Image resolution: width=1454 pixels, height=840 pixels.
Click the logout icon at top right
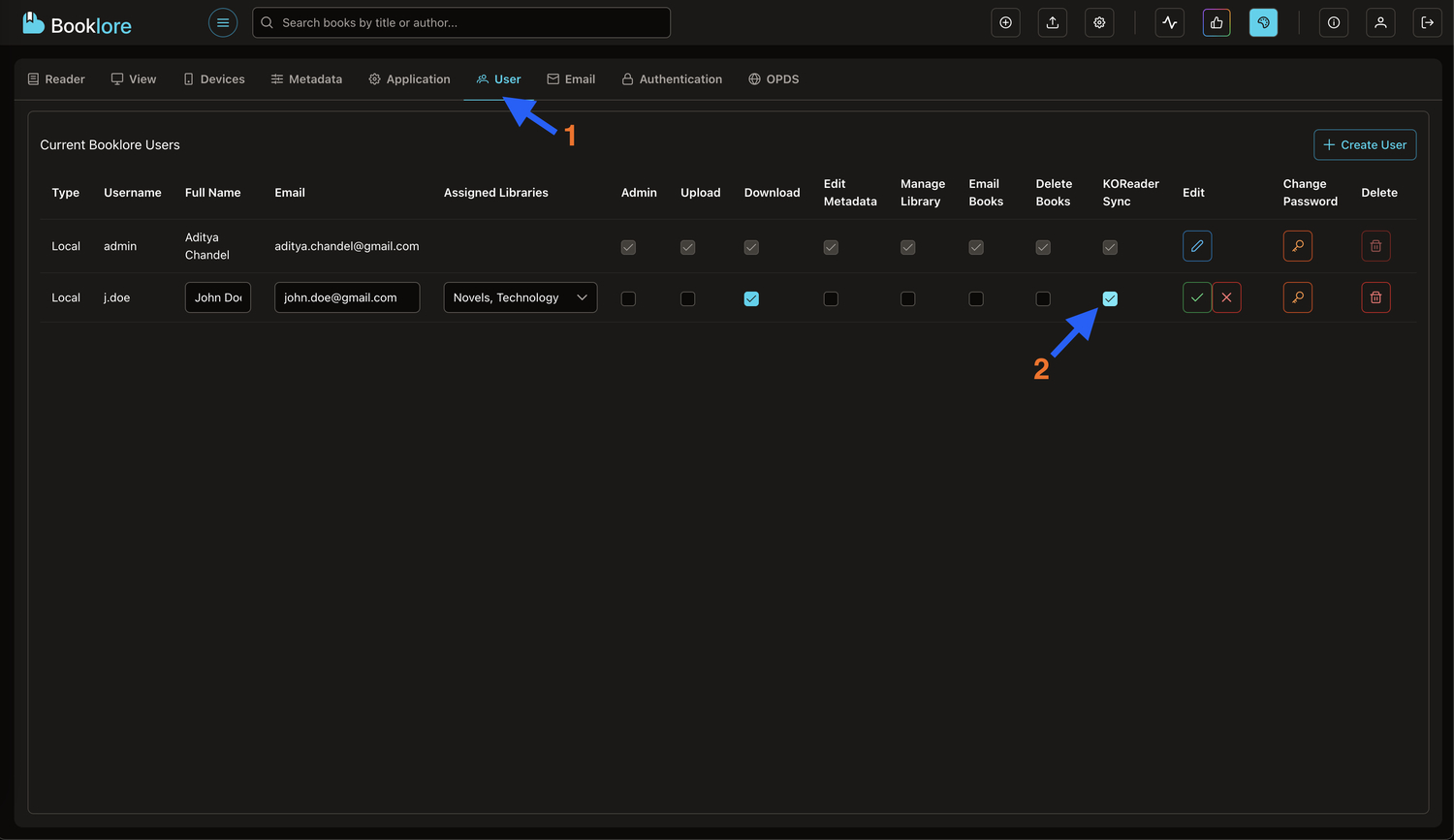1427,22
